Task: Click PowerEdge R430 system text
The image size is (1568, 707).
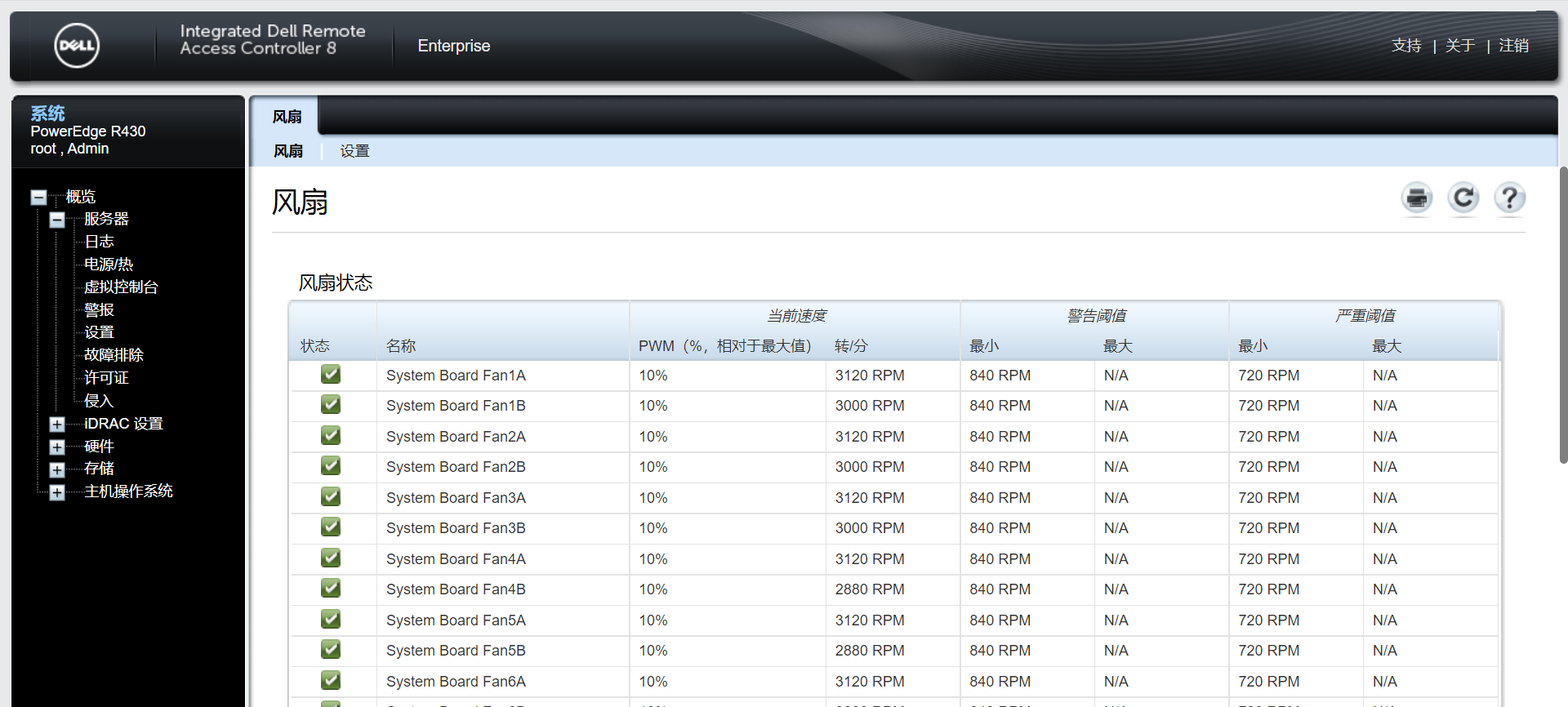Action: point(88,131)
